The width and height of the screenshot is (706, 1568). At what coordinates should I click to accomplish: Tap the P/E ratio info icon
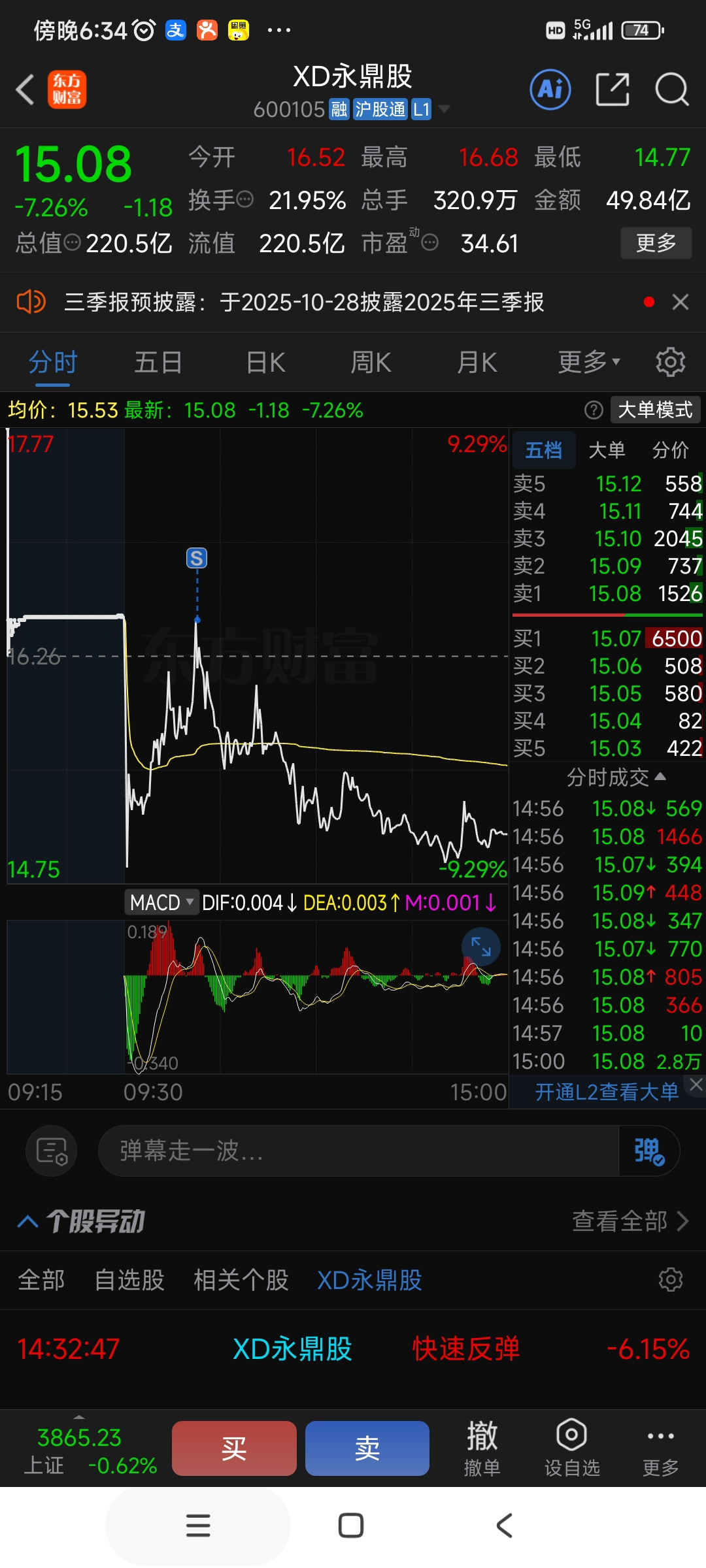point(429,243)
